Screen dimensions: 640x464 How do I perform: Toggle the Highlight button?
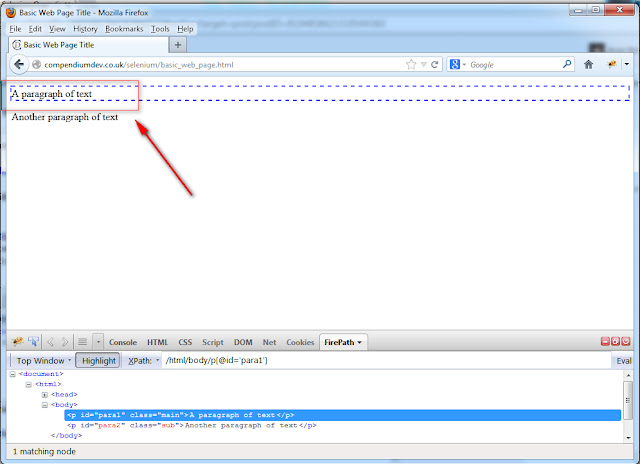coord(98,361)
